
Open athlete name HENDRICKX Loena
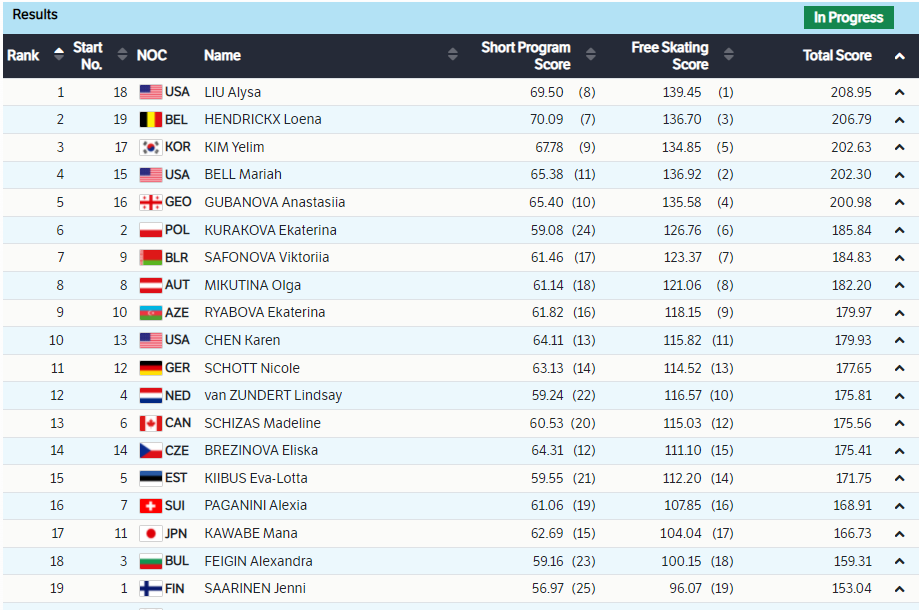tap(263, 120)
